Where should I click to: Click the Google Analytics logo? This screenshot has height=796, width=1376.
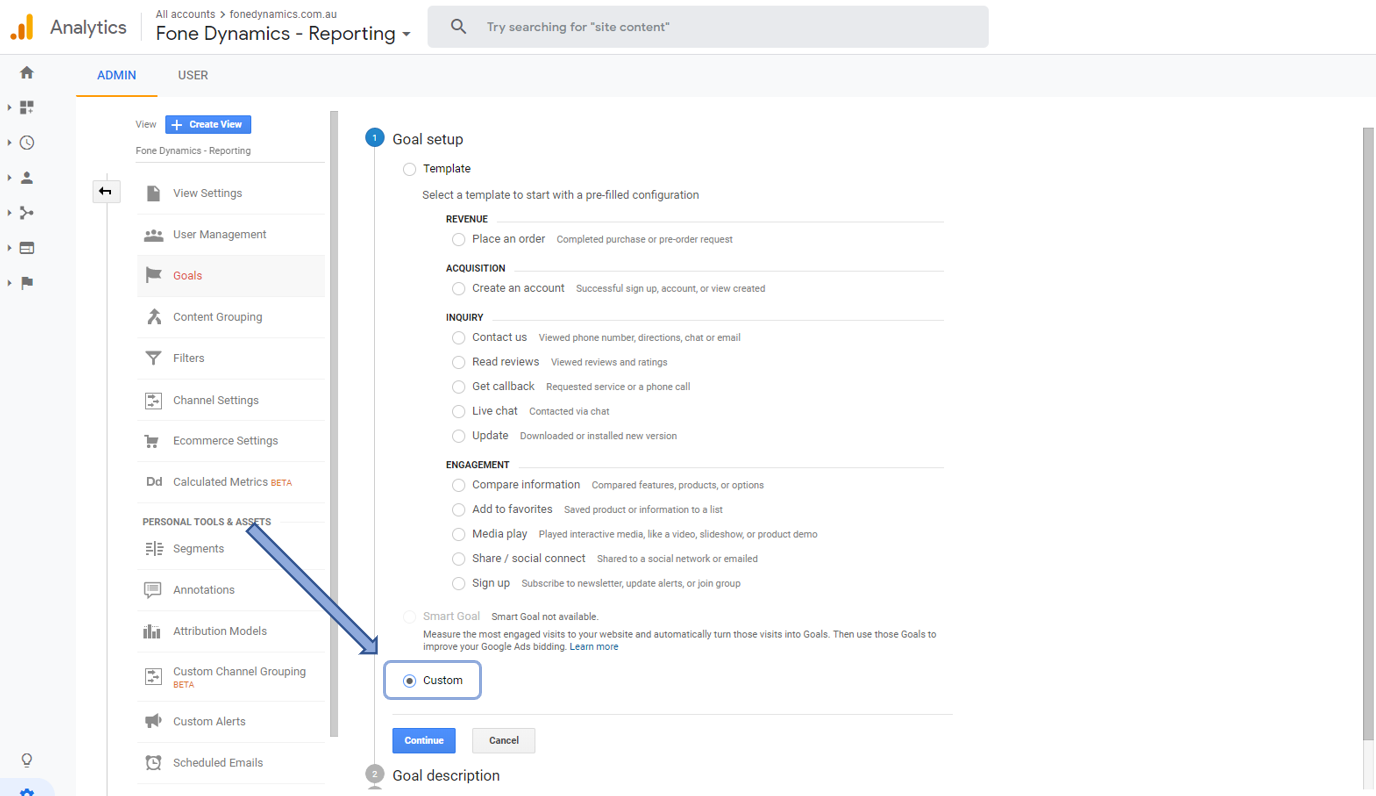pos(22,27)
